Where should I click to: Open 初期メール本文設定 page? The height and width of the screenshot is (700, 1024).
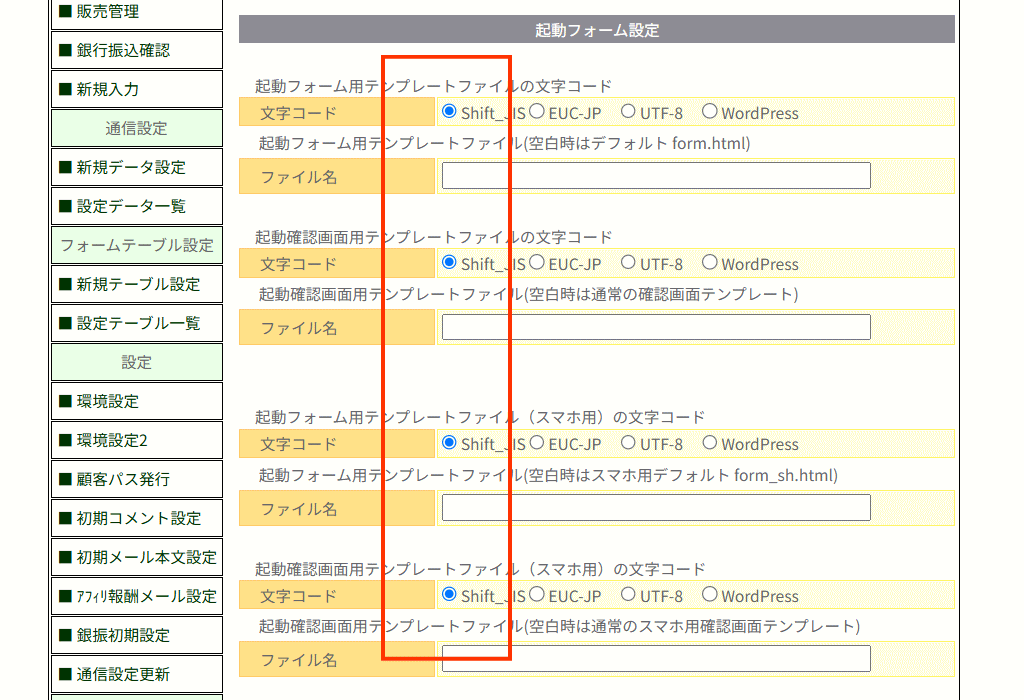[136, 557]
